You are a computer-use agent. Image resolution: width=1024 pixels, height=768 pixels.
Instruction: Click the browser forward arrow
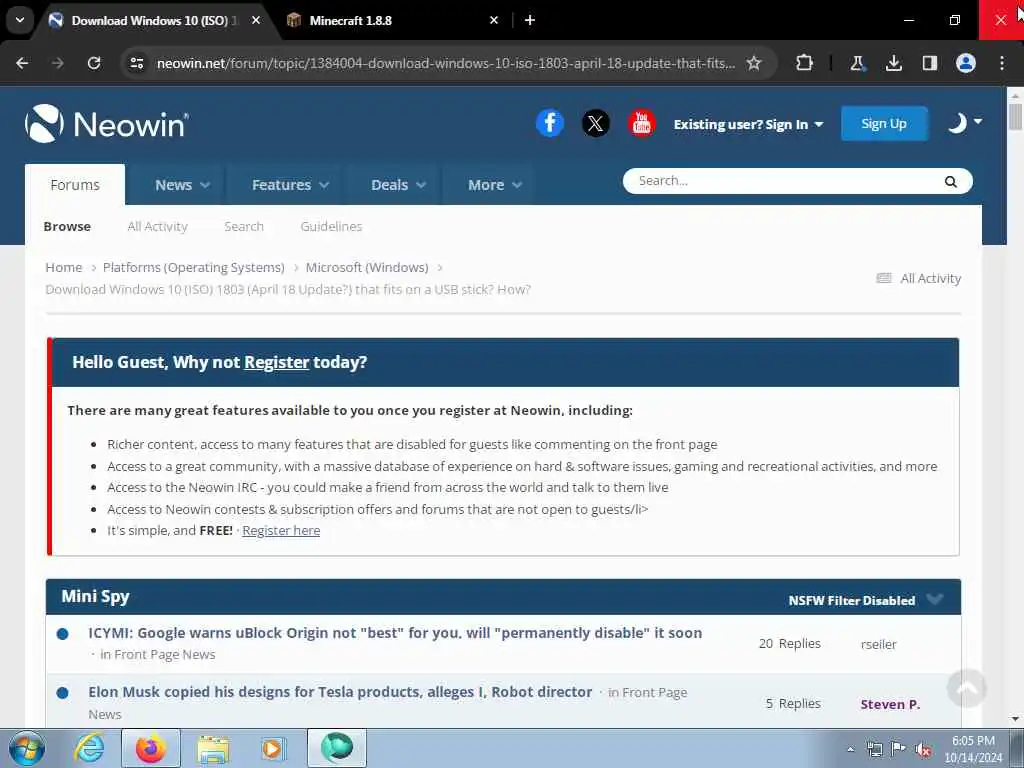(57, 63)
